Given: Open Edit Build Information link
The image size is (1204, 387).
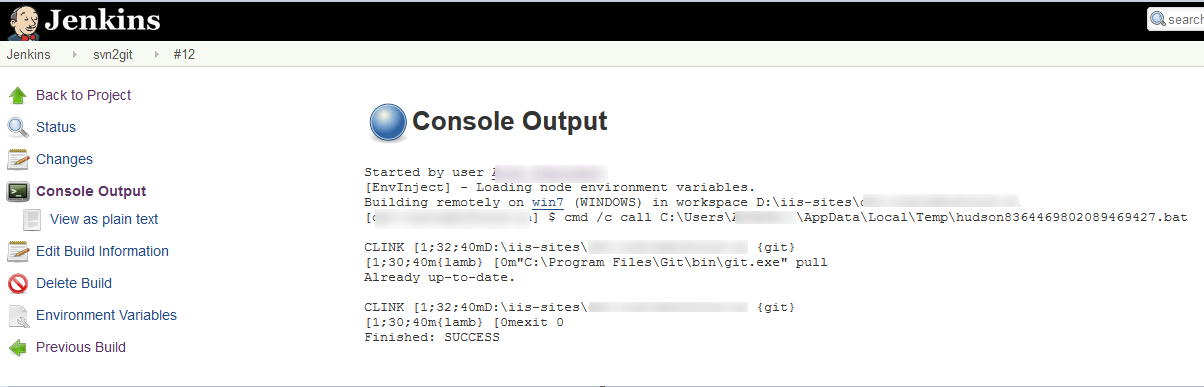Looking at the screenshot, I should pyautogui.click(x=102, y=251).
